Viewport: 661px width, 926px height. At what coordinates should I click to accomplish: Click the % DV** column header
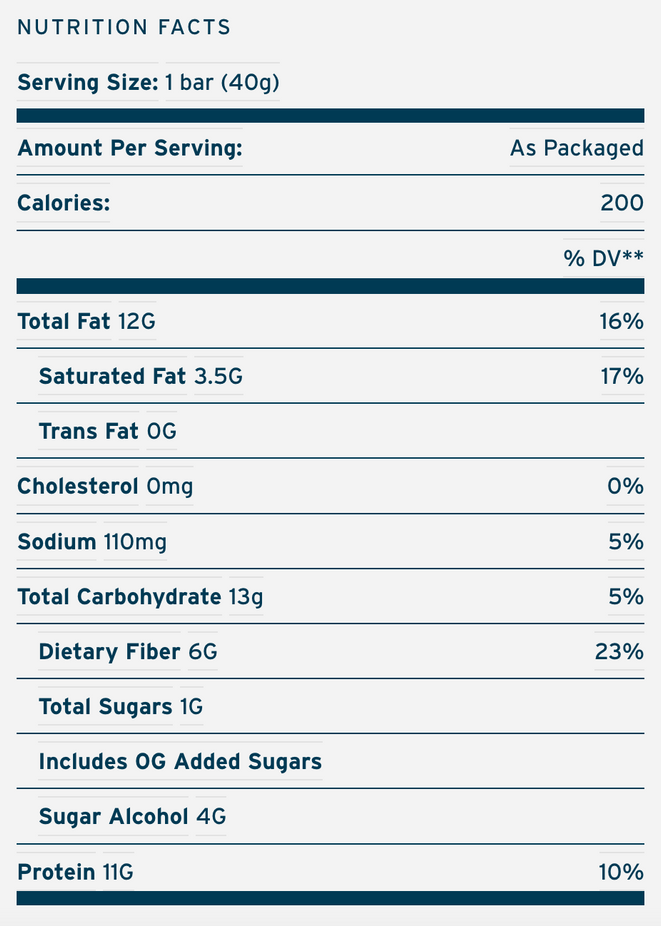pyautogui.click(x=603, y=258)
